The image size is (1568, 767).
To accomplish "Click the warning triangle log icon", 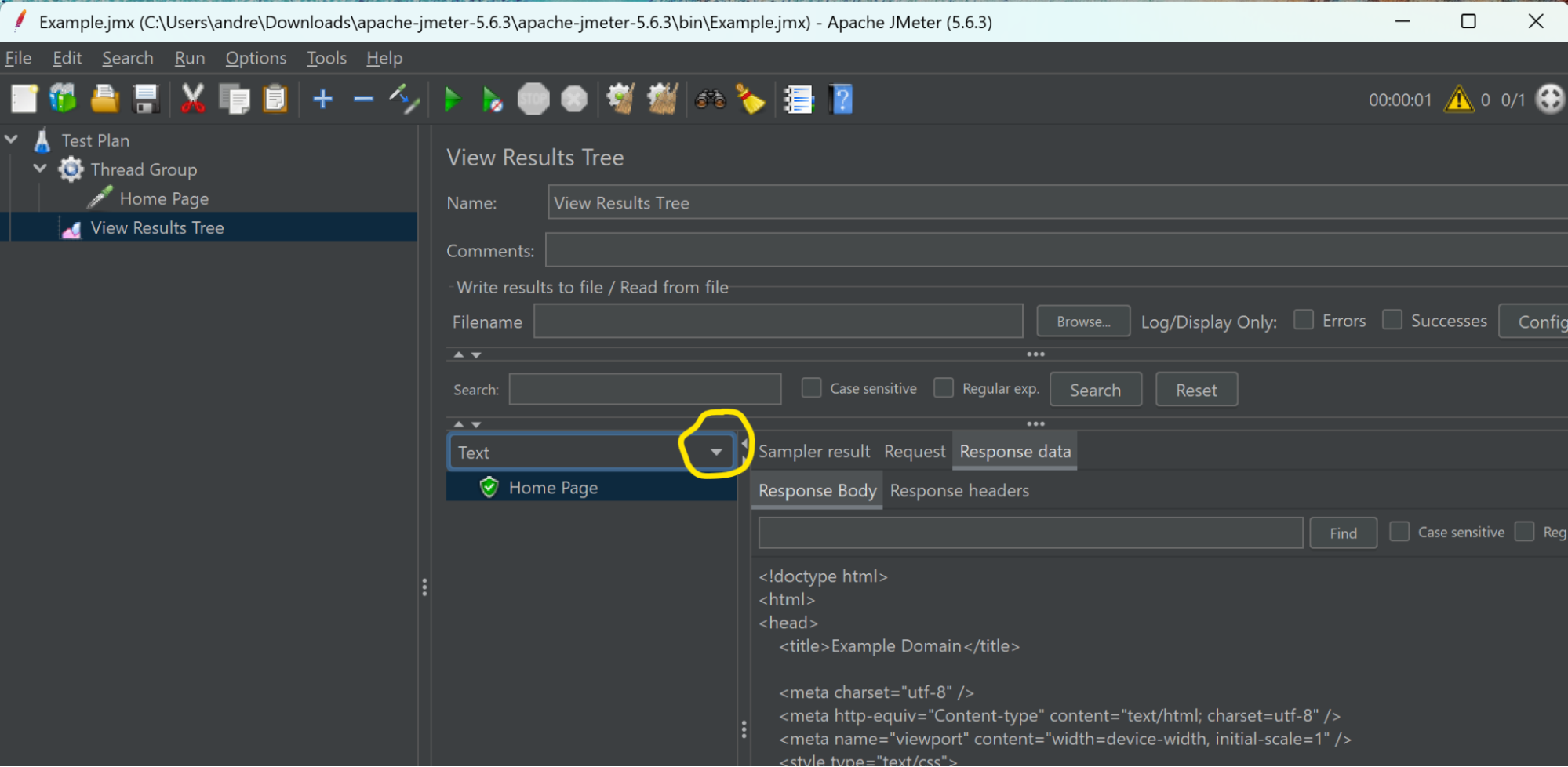I will pyautogui.click(x=1459, y=100).
